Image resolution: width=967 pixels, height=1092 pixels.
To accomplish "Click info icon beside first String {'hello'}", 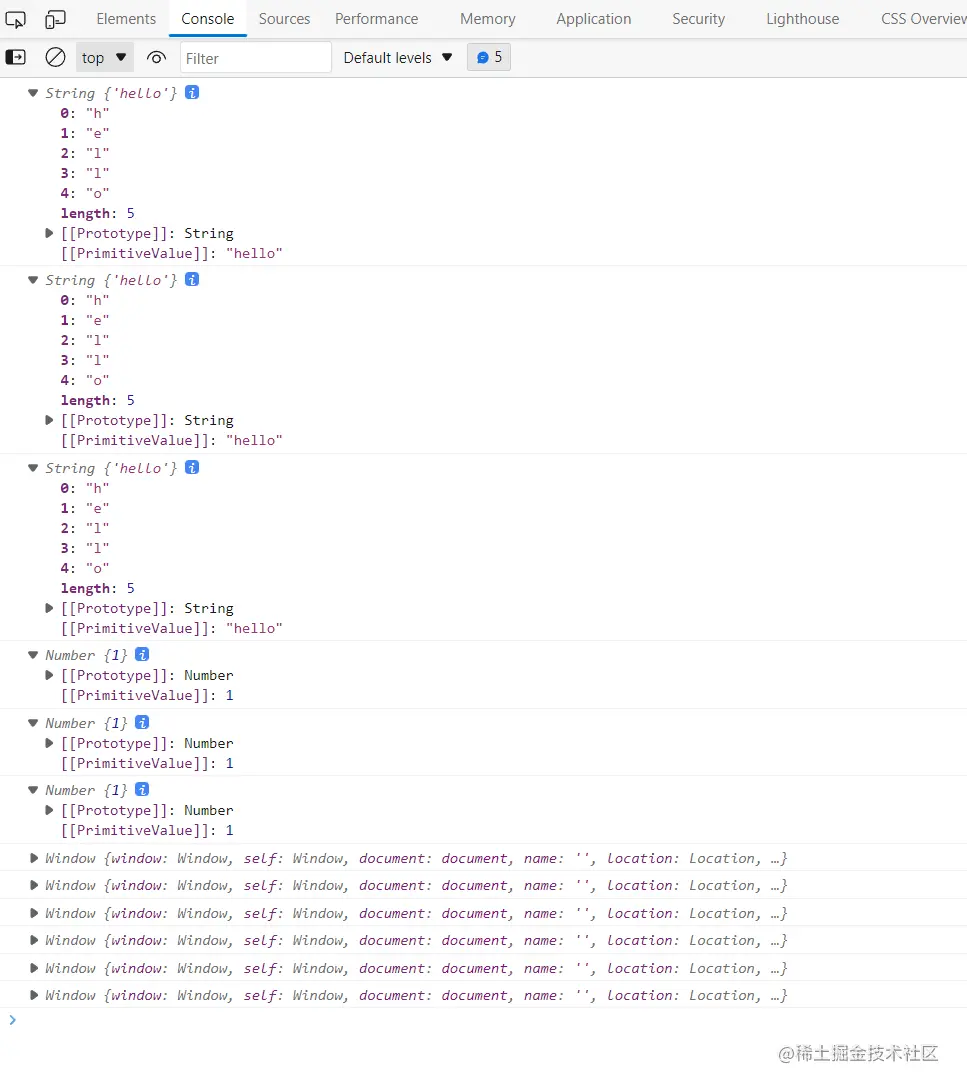I will click(x=192, y=92).
